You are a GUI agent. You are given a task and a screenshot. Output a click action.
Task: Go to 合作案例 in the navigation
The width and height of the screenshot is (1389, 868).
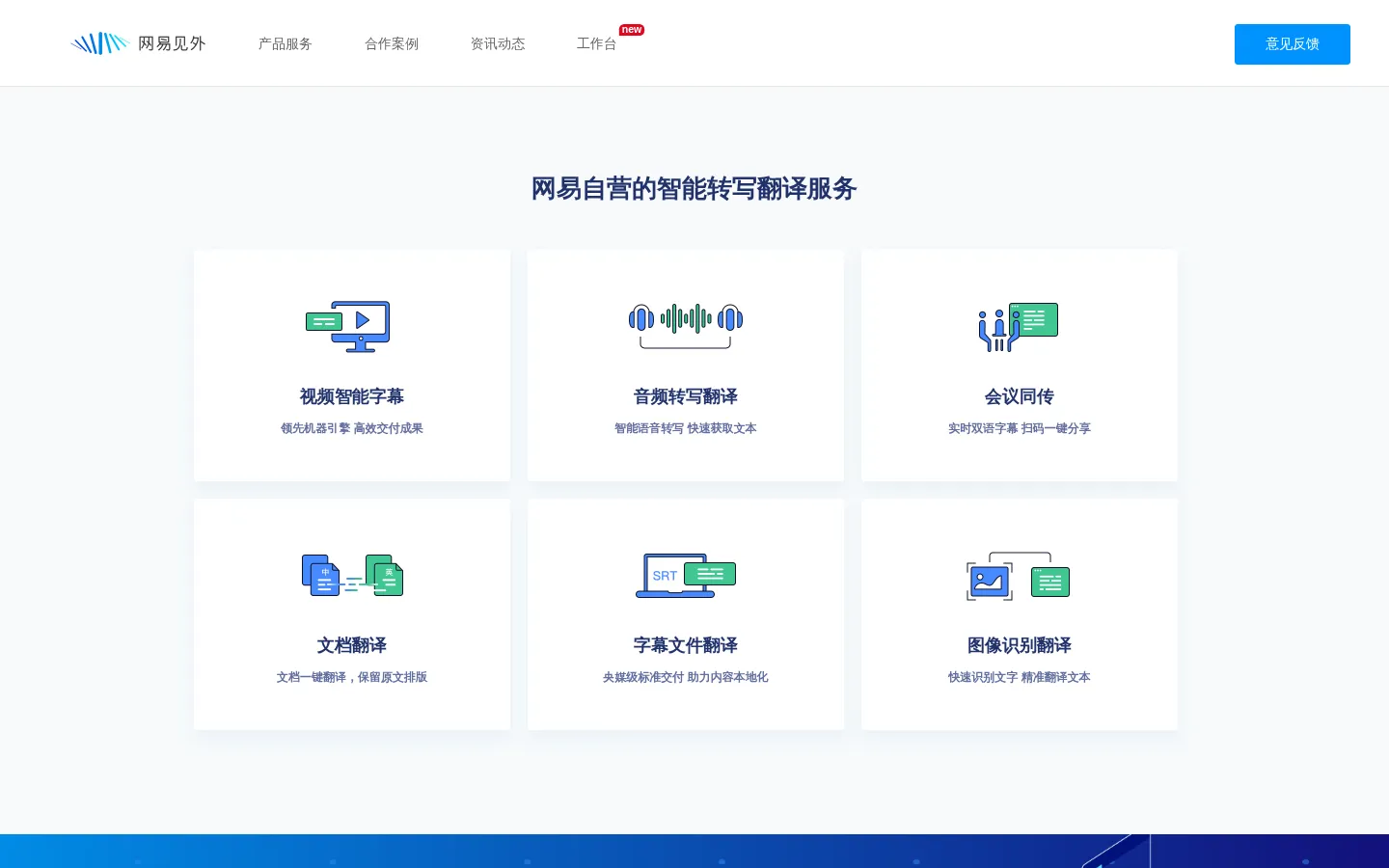[392, 43]
